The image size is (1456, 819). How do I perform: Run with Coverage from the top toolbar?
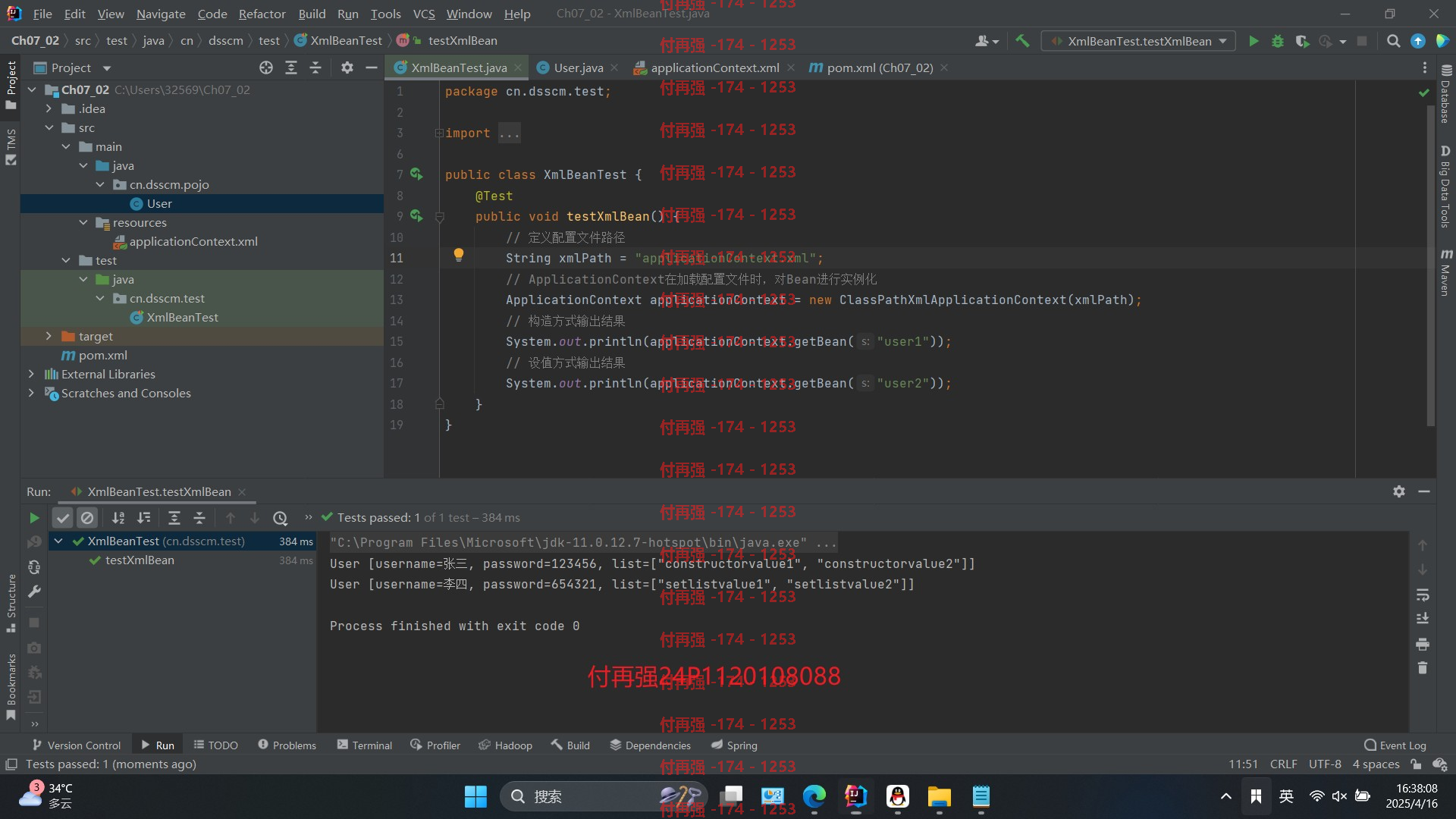tap(1302, 41)
